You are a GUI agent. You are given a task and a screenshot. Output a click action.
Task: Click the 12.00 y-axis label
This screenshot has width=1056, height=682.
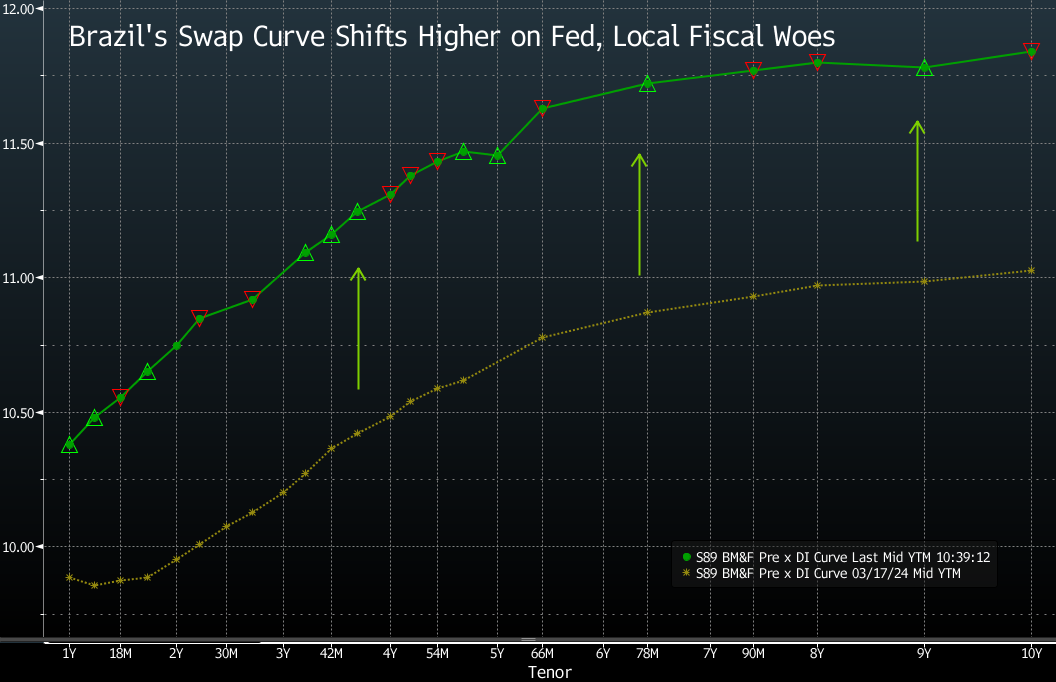[x=18, y=9]
